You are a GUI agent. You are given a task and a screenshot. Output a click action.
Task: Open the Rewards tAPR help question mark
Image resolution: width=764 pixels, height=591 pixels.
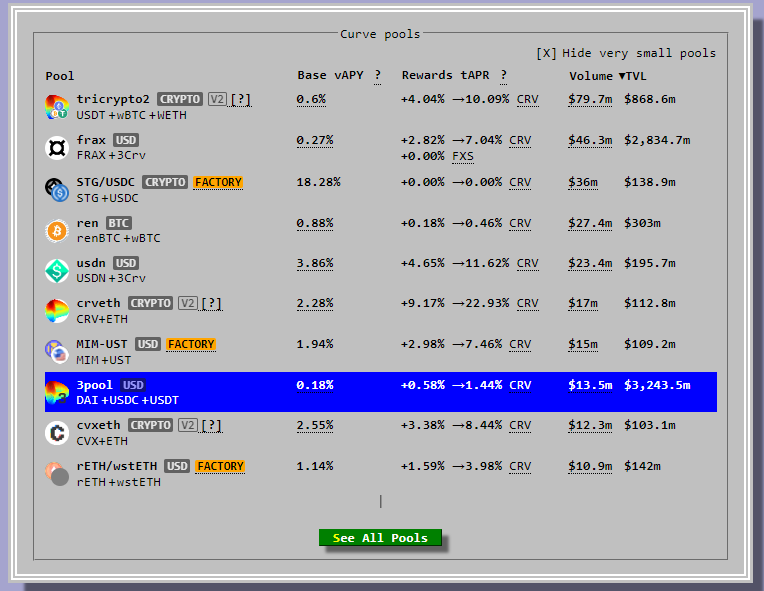pyautogui.click(x=503, y=76)
